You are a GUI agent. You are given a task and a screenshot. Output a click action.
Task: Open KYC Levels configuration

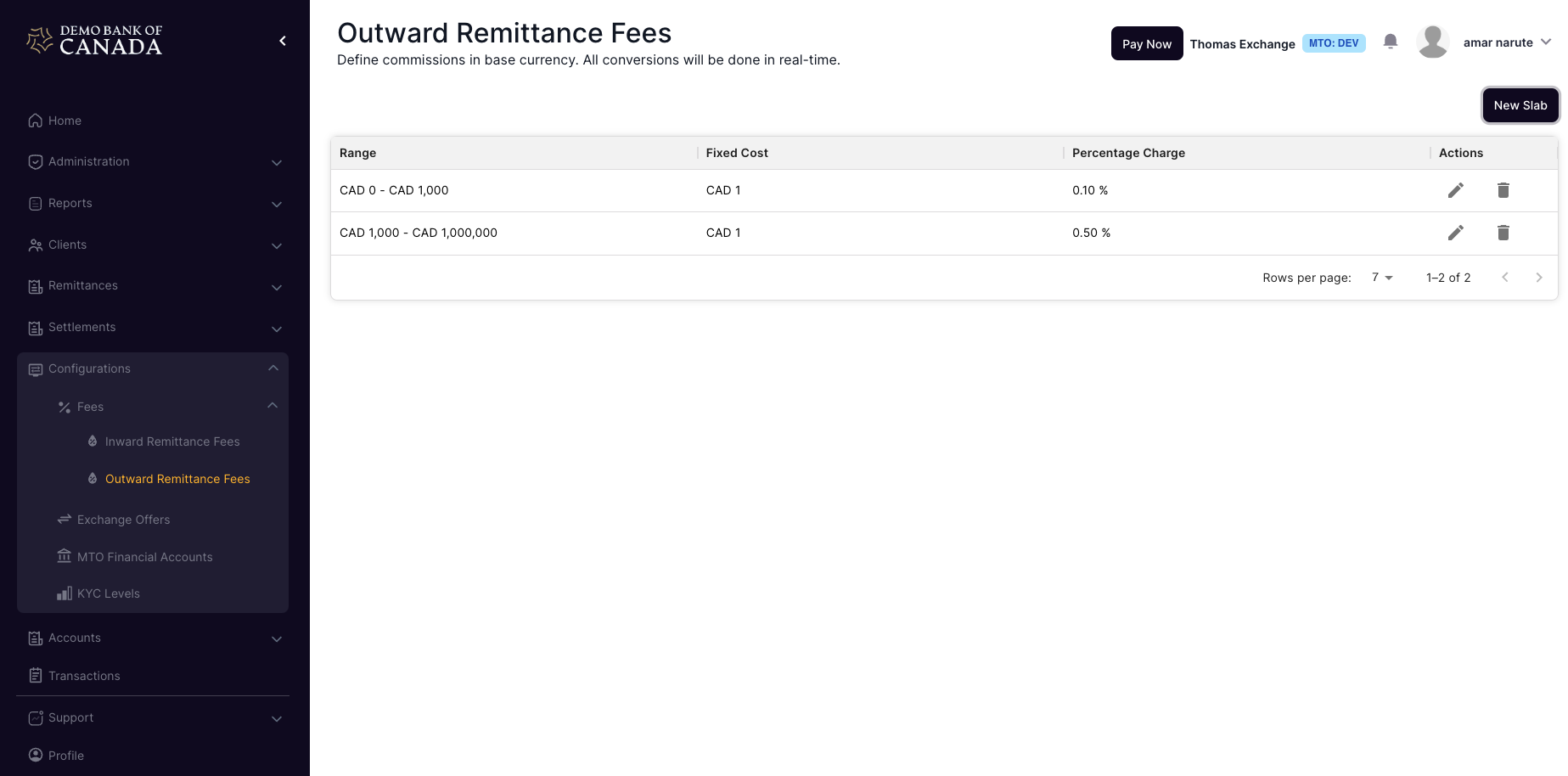click(x=108, y=593)
